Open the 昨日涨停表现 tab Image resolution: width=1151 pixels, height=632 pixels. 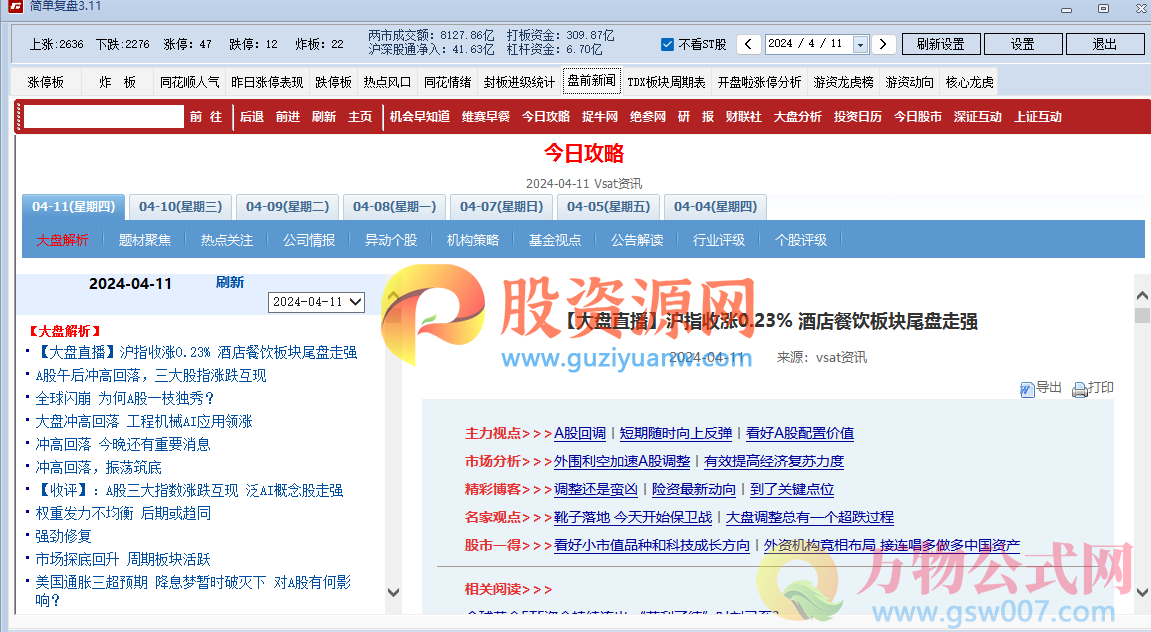[267, 82]
